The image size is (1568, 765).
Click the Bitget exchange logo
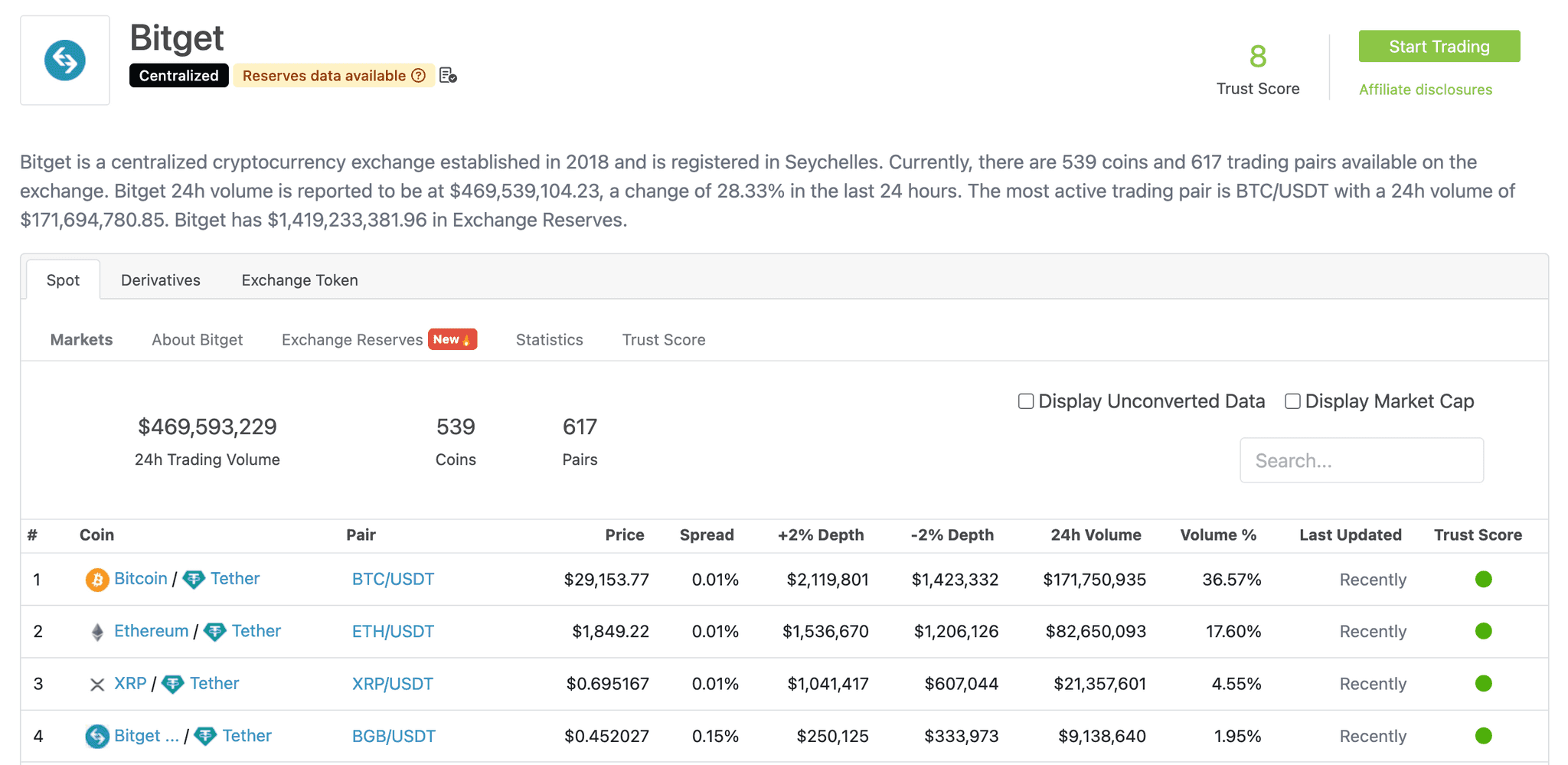(65, 60)
